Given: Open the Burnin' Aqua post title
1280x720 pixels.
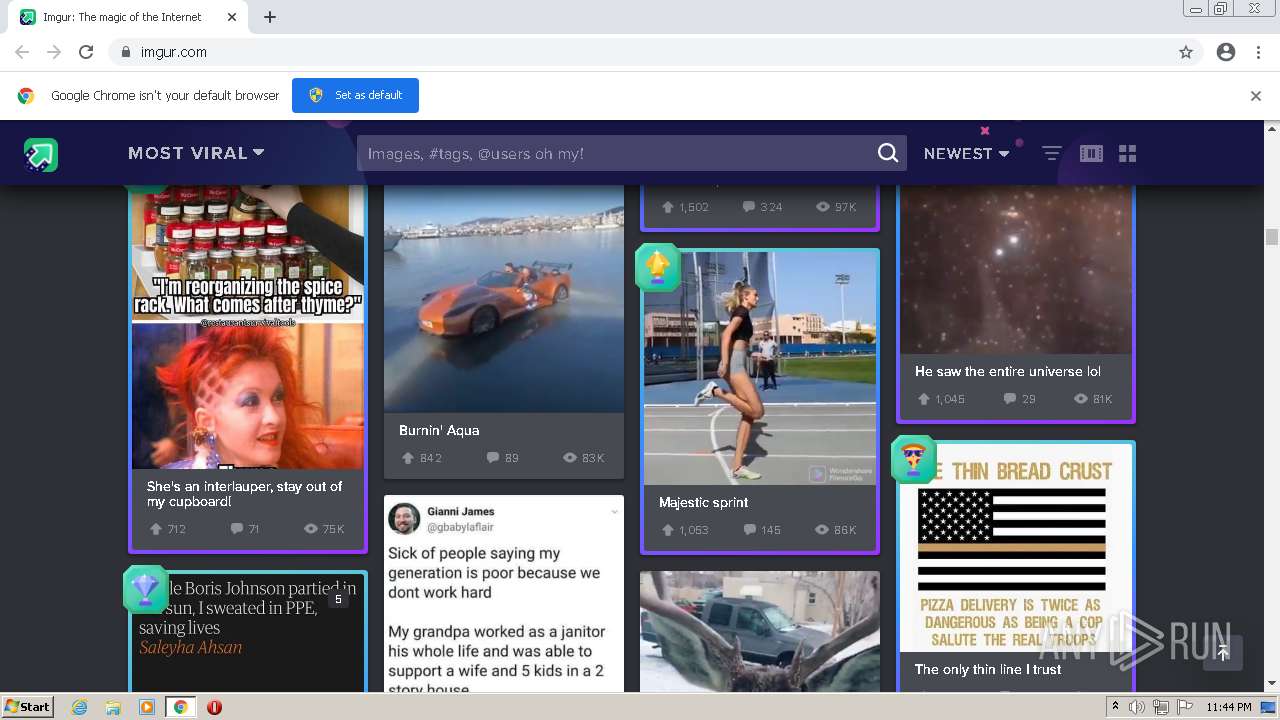Looking at the screenshot, I should (439, 430).
